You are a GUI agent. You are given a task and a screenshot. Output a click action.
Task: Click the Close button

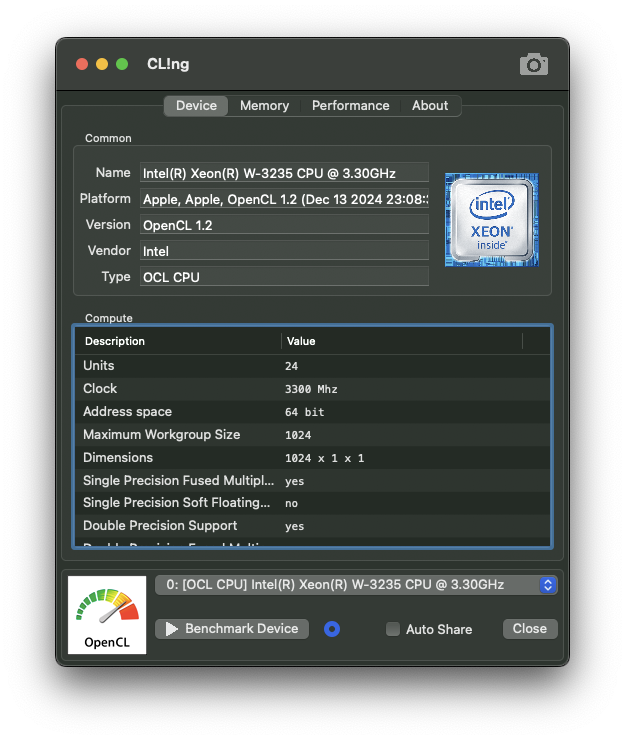[x=529, y=629]
